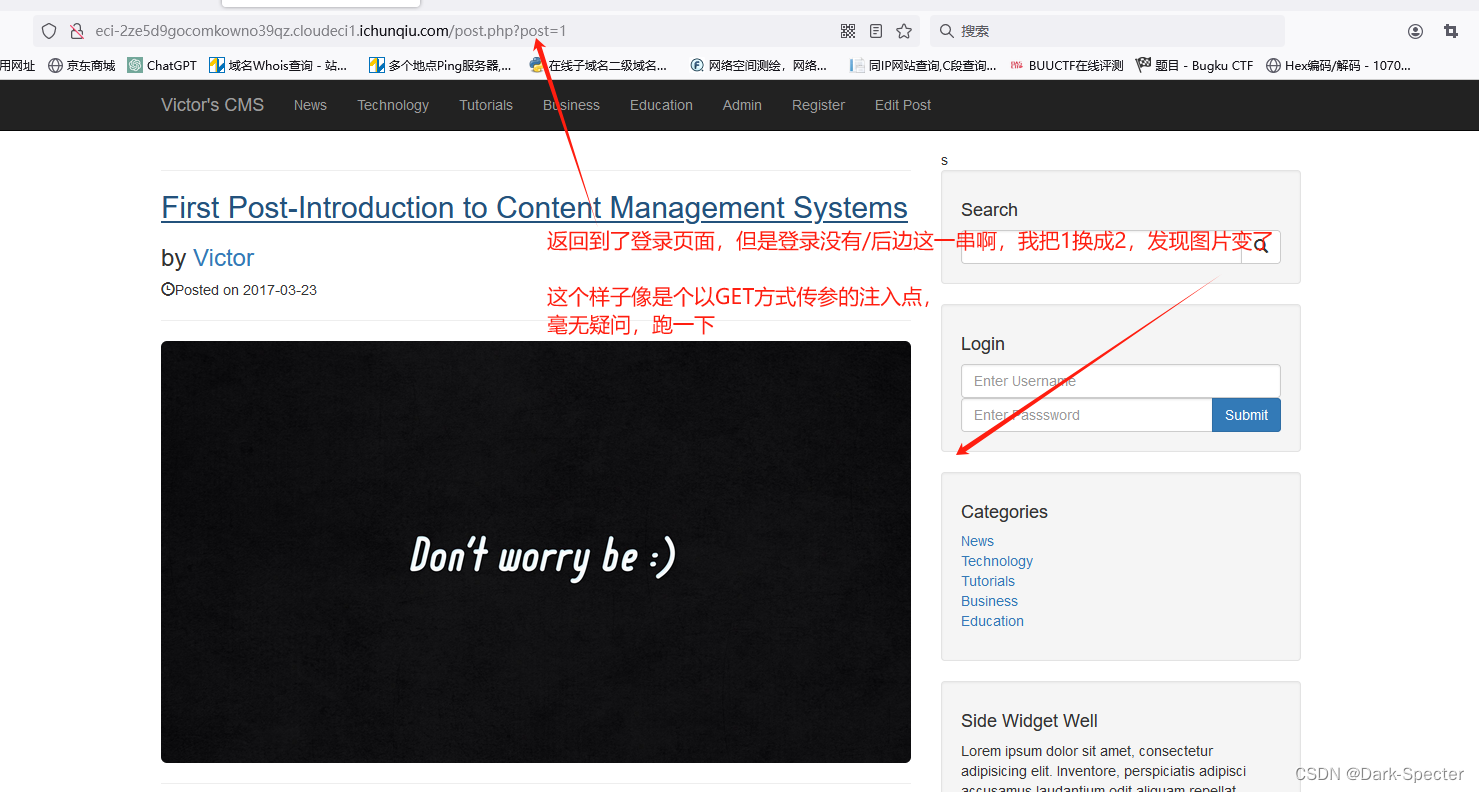Click the site permissions icon before the URL
This screenshot has height=792, width=1479.
point(77,31)
